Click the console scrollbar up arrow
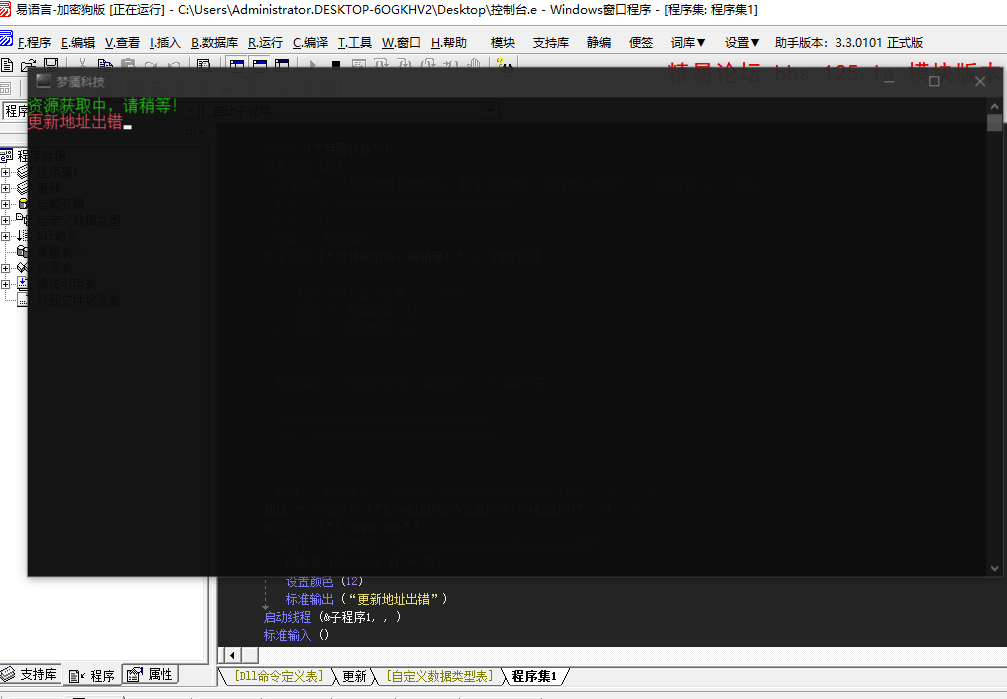This screenshot has height=699, width=1007. [994, 107]
